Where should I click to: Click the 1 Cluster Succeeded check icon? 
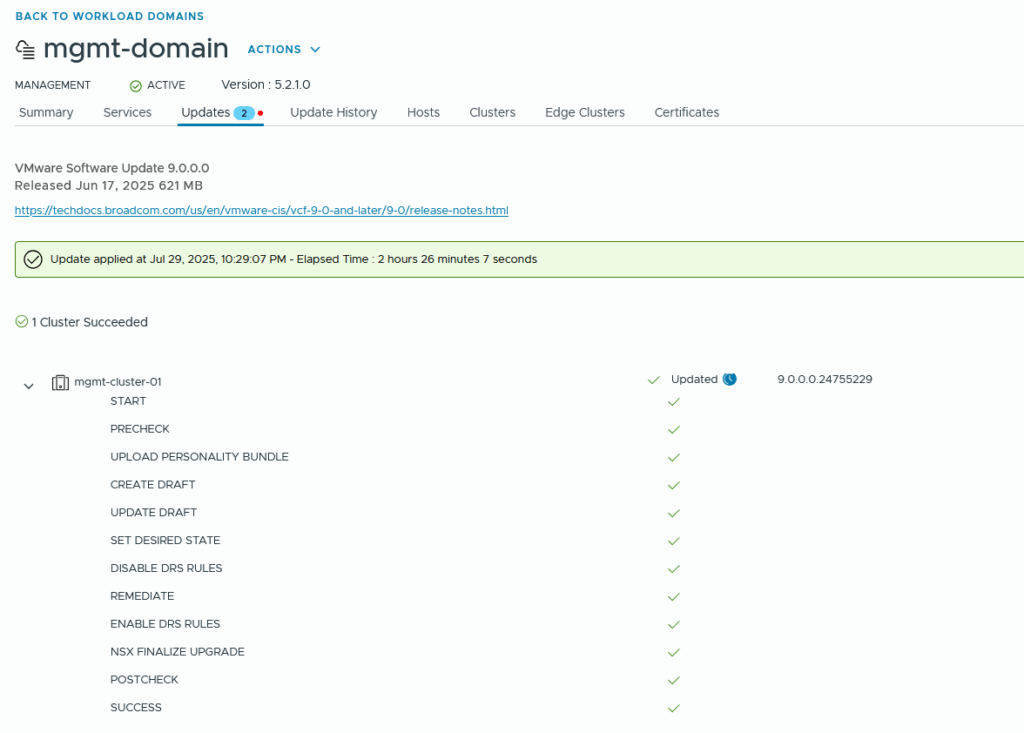(21, 322)
